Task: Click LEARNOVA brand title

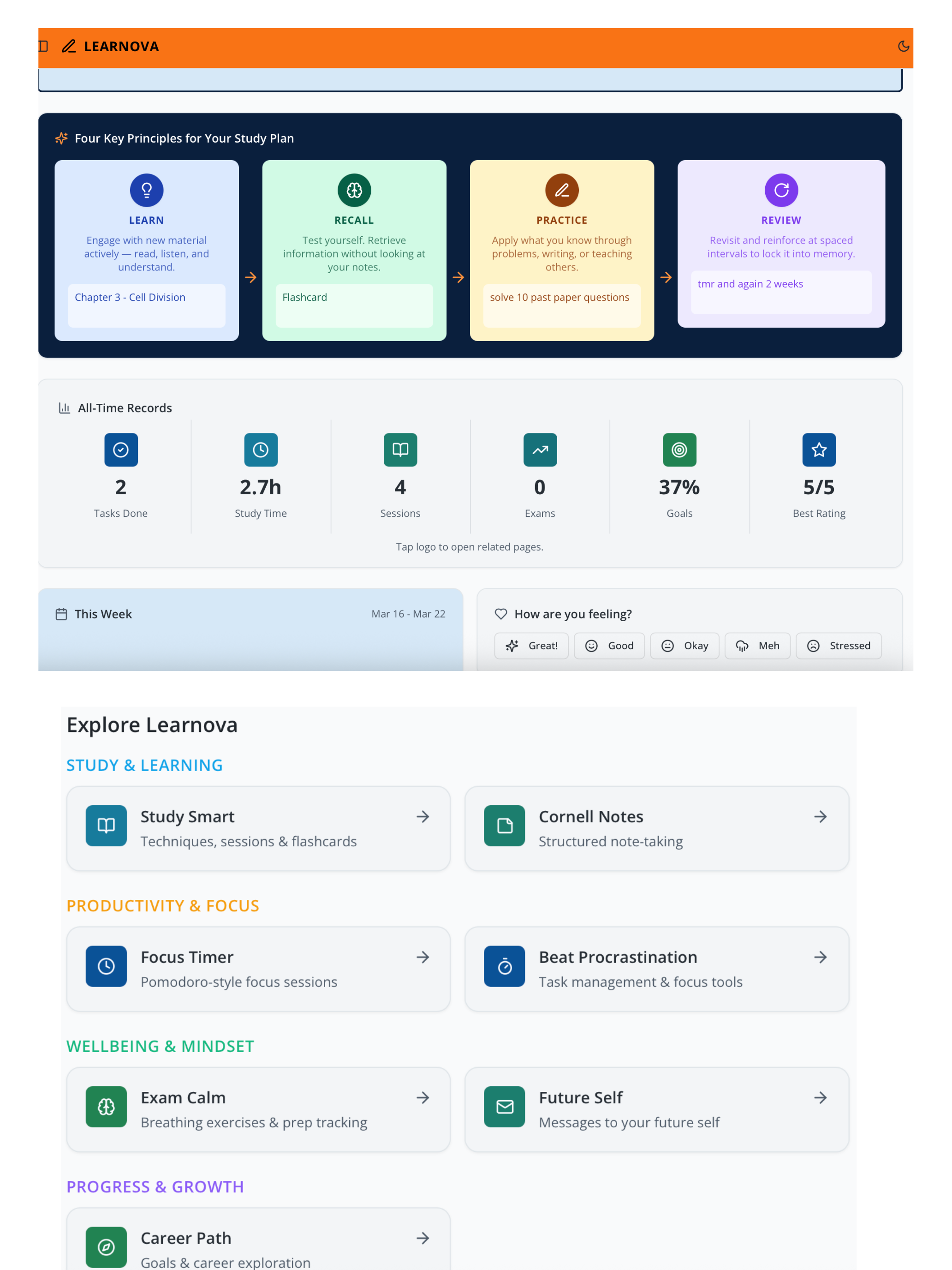Action: coord(121,47)
